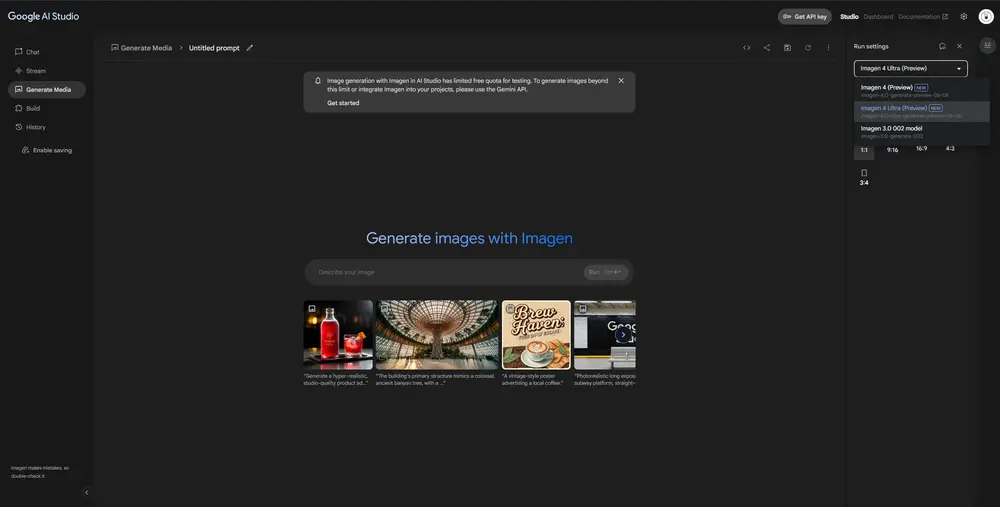Select the 4:3 aspect ratio
Screen dimensions: 1000x507
point(950,149)
